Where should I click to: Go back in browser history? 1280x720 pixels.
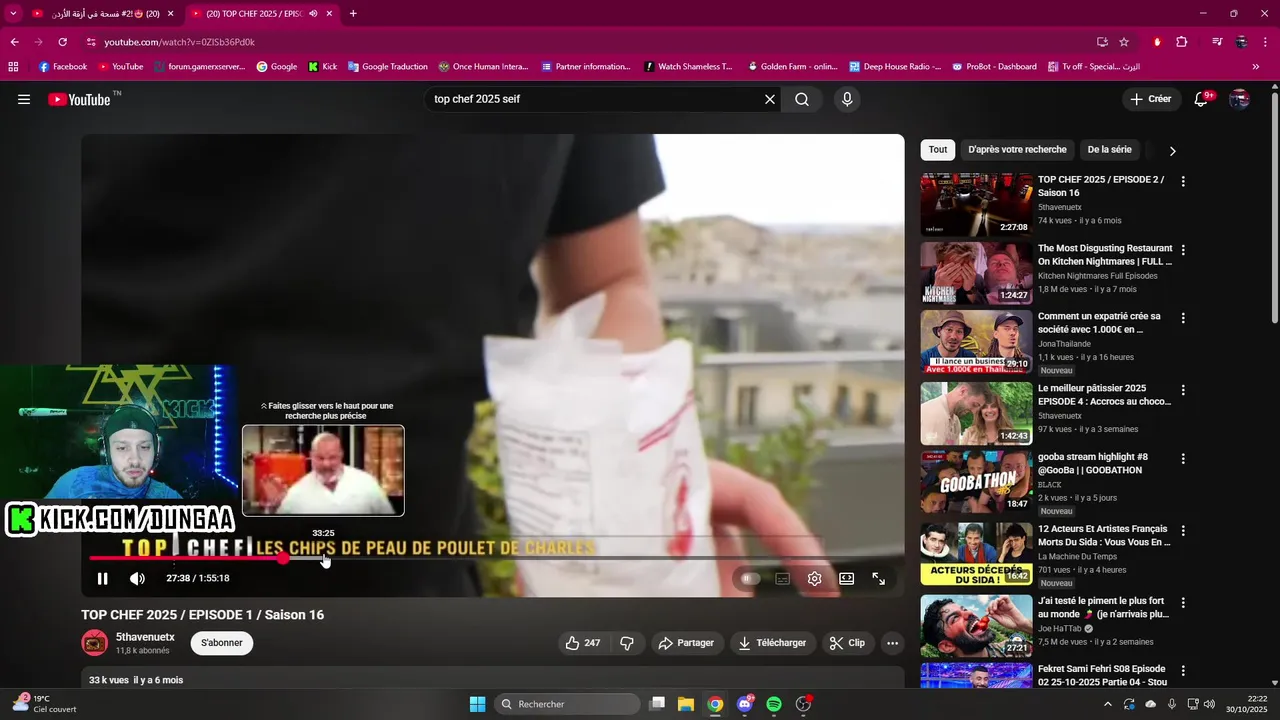(x=14, y=42)
